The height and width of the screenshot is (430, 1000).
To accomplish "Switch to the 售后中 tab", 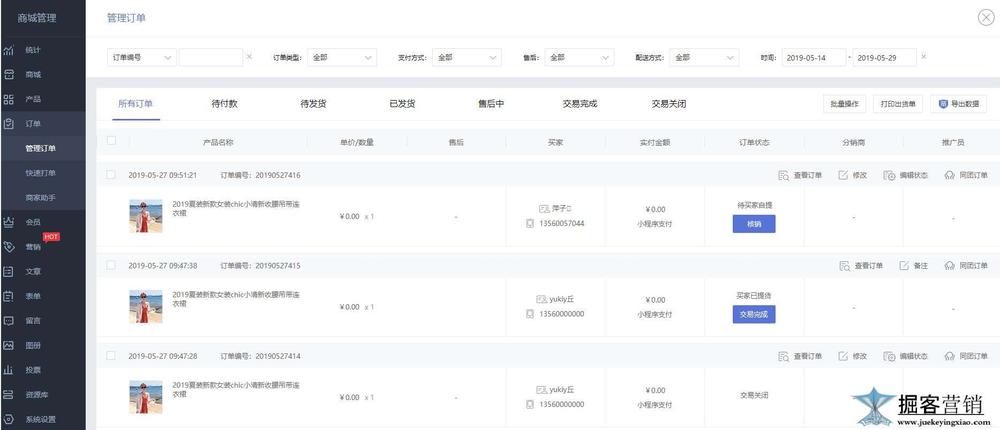I will [491, 104].
